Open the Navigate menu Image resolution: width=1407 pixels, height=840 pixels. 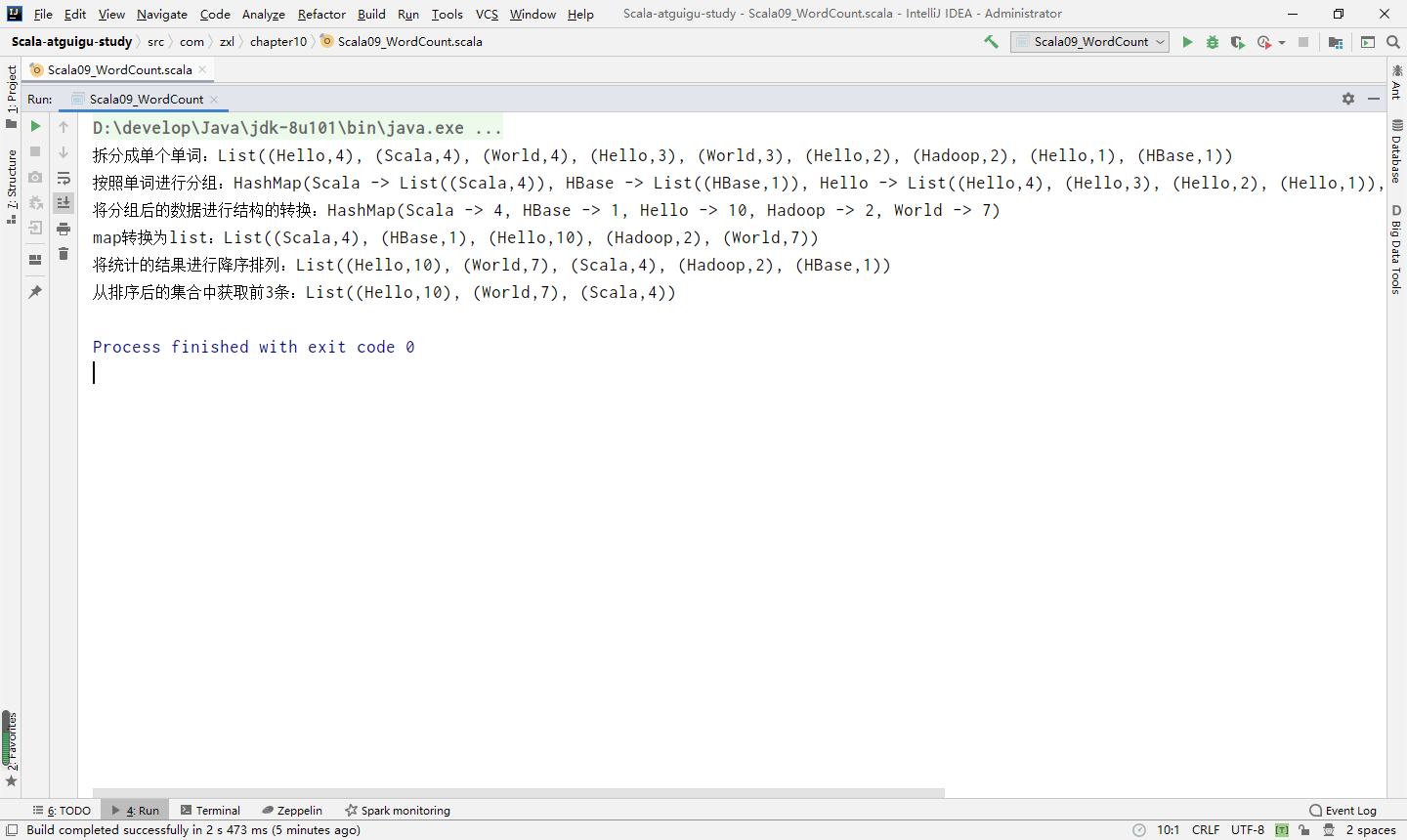coord(162,14)
